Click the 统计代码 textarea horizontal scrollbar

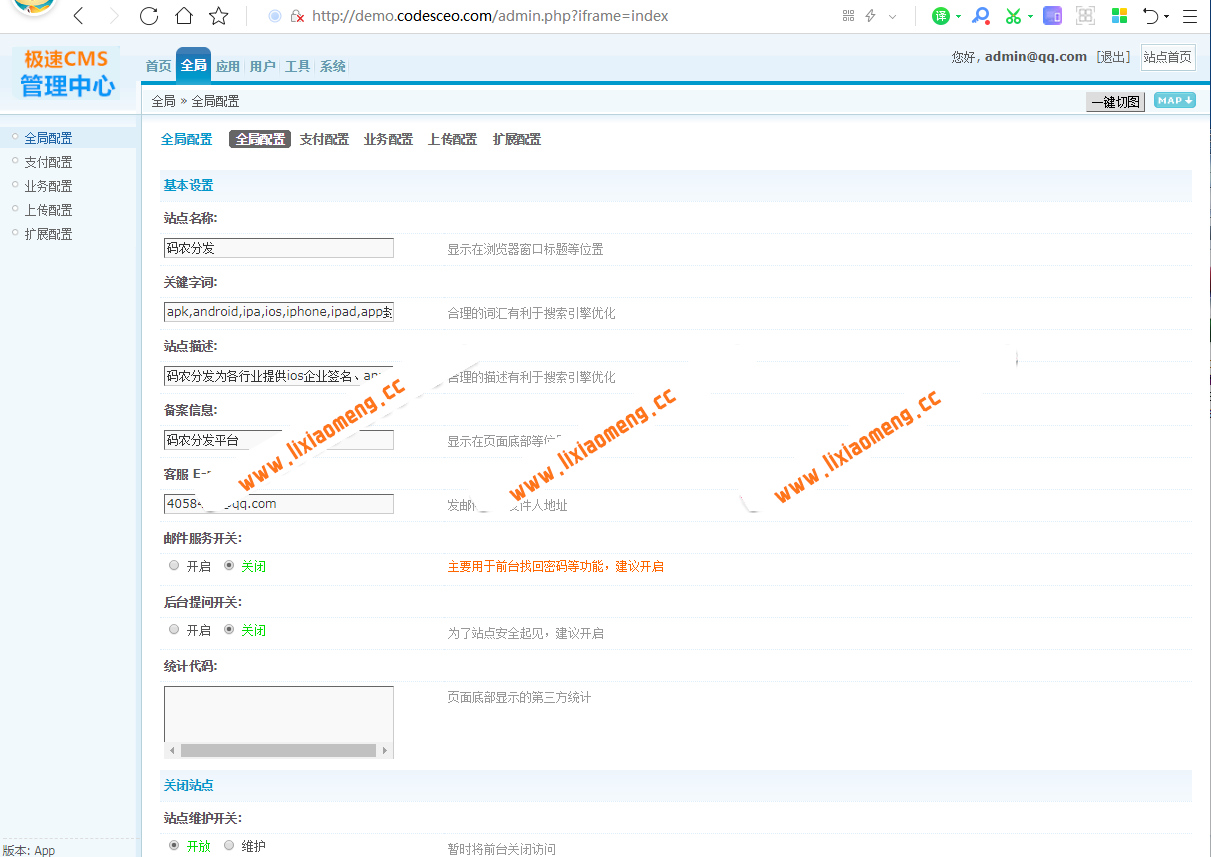(278, 749)
